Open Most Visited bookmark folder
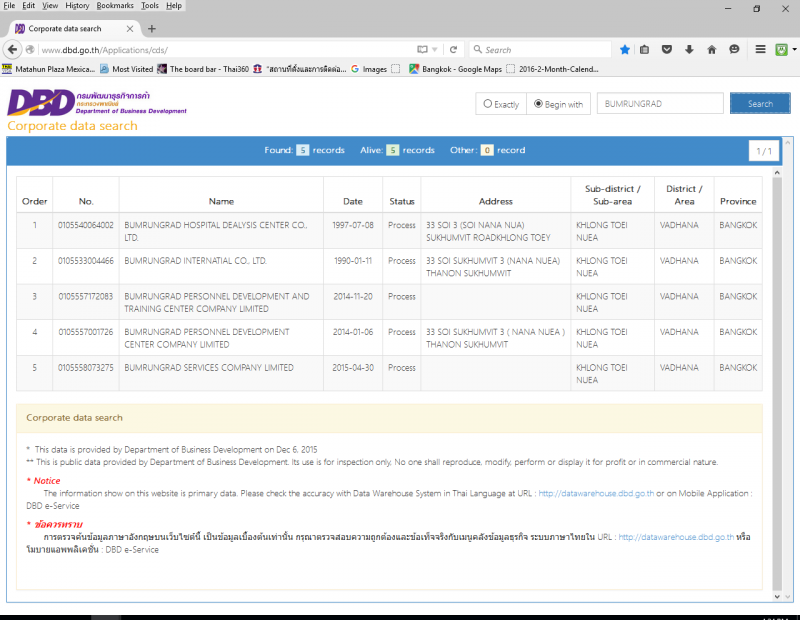The width and height of the screenshot is (800, 620). 127,69
